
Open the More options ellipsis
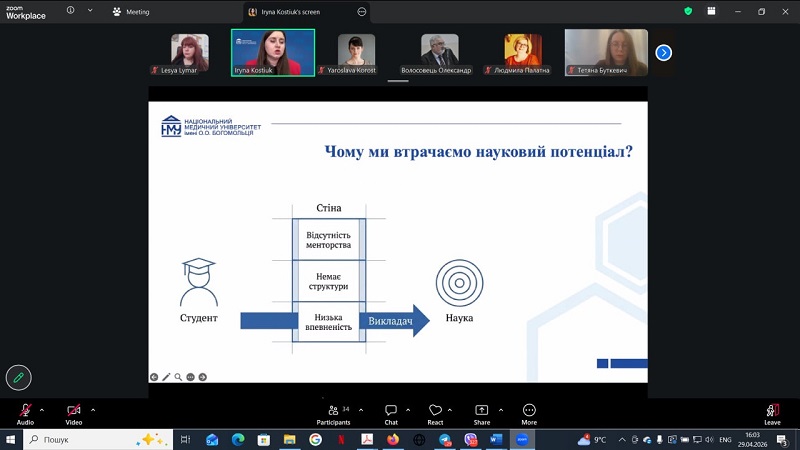click(529, 414)
